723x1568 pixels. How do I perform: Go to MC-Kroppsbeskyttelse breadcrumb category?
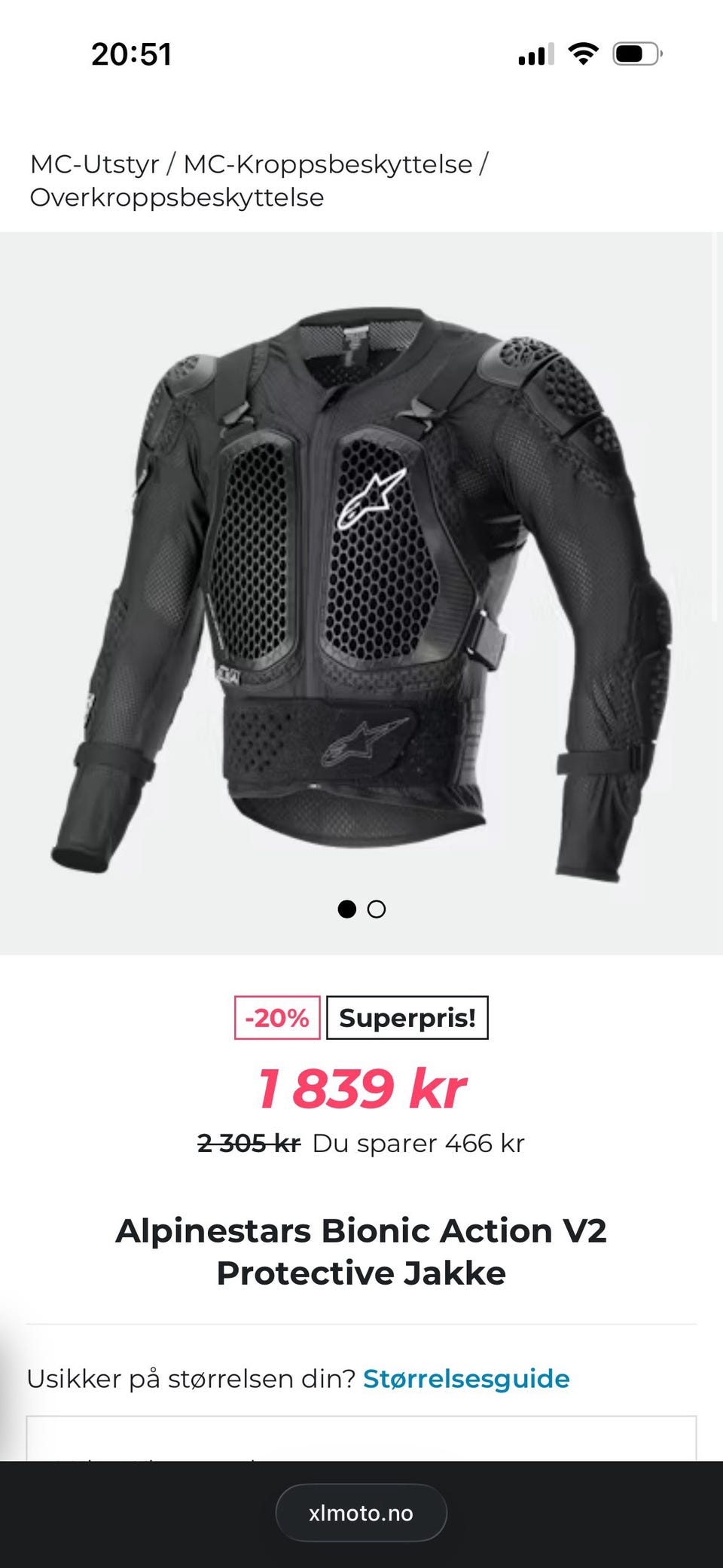click(328, 164)
